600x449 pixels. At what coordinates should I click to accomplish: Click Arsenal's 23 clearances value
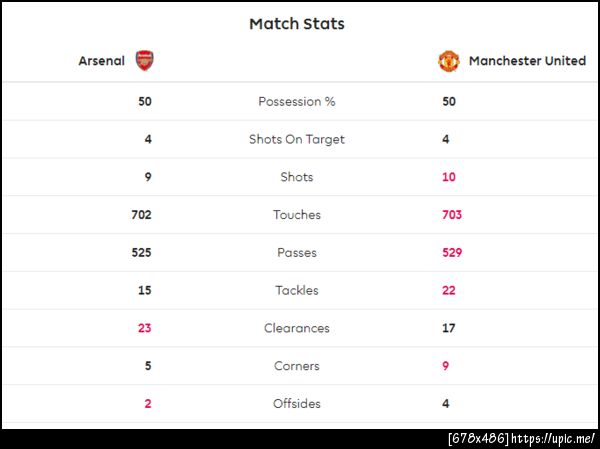pyautogui.click(x=145, y=328)
